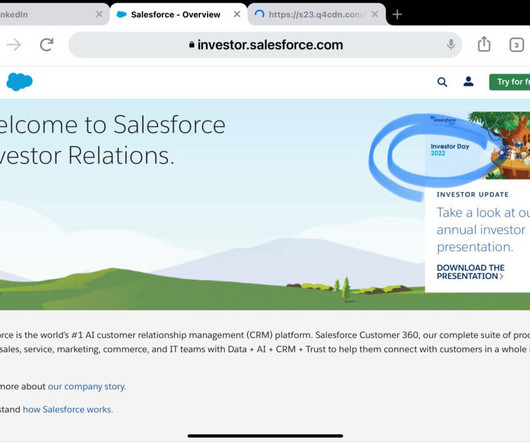Image resolution: width=530 pixels, height=442 pixels.
Task: Go forward with the arrow icon
Action: tap(14, 45)
